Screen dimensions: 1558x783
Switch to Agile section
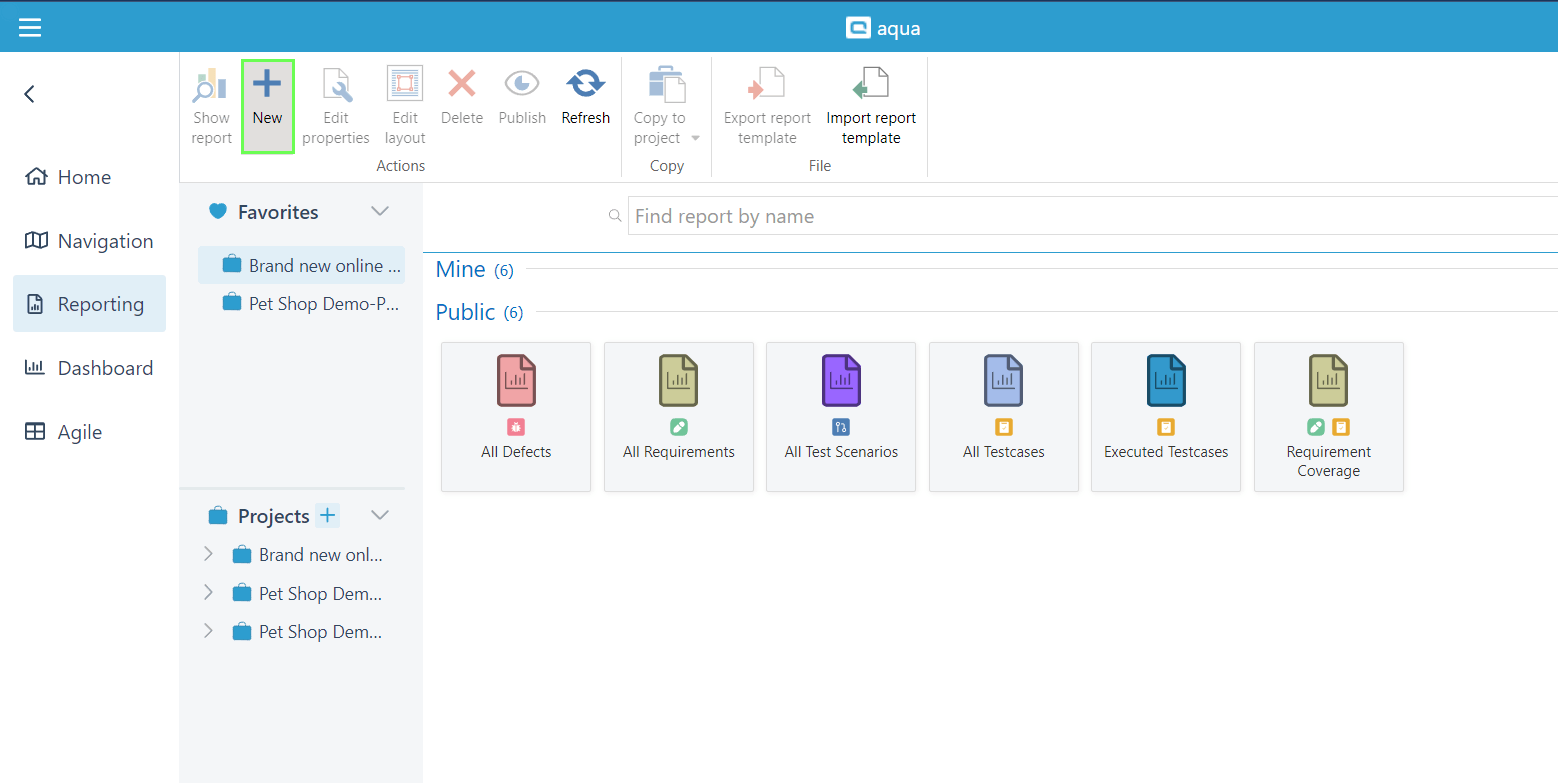[x=80, y=432]
